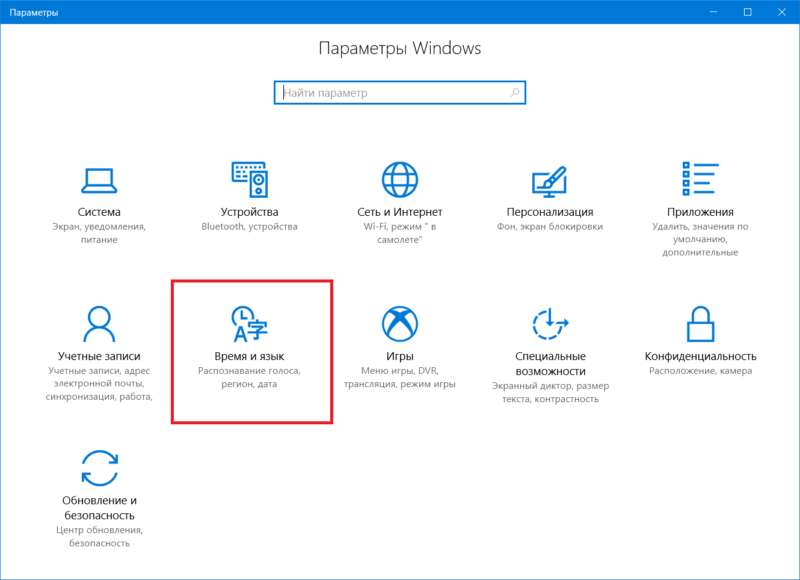Click the Устройства title label

coord(249,212)
